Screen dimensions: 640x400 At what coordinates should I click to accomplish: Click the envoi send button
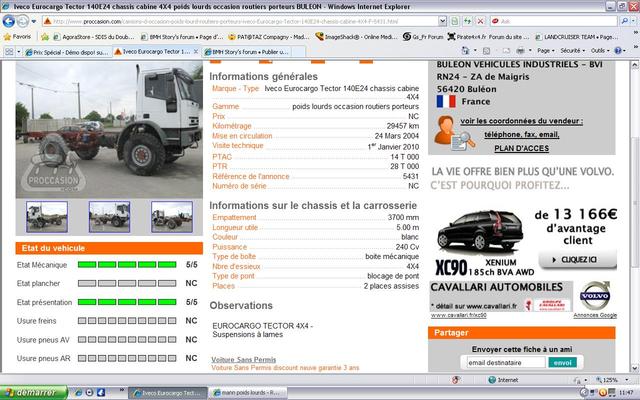tap(563, 362)
